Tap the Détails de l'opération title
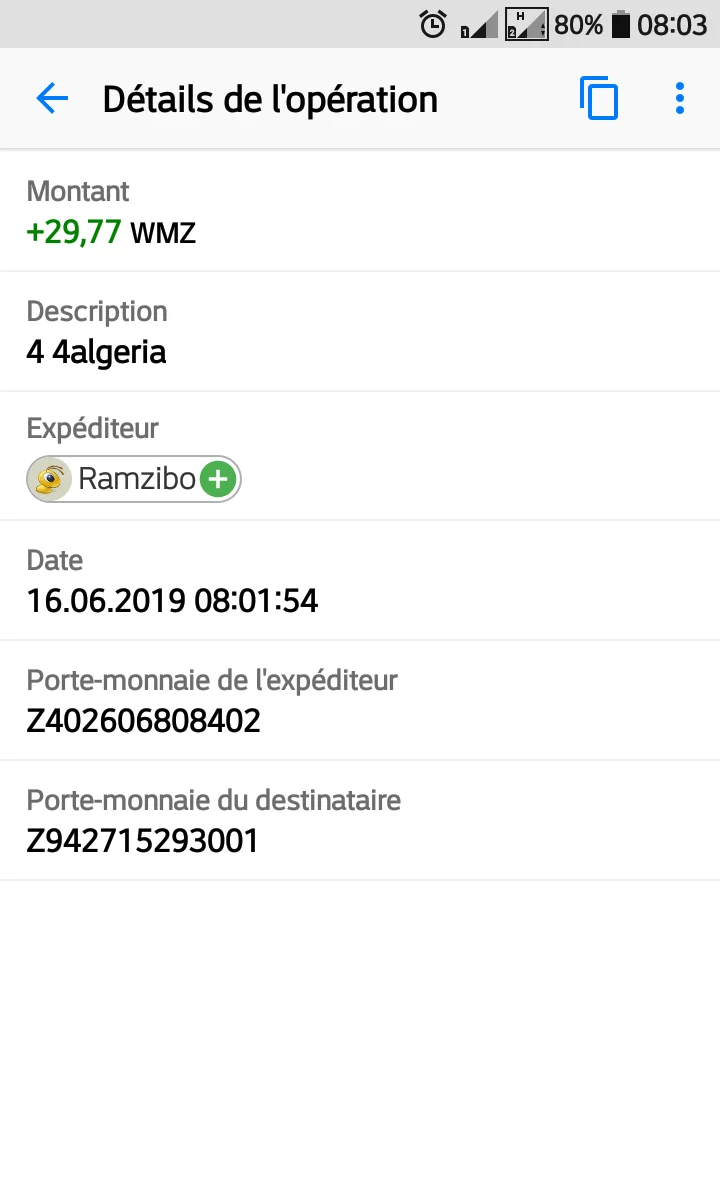This screenshot has height=1193, width=720. (270, 99)
